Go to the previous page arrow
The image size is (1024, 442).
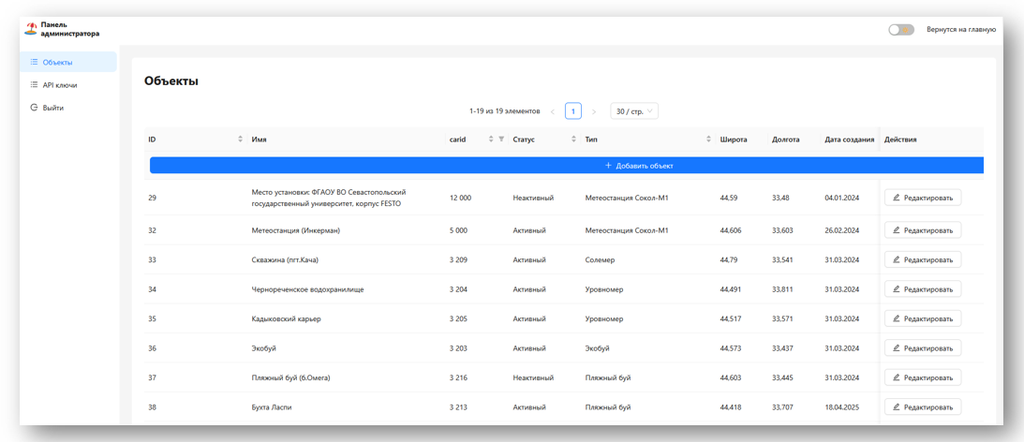point(552,112)
